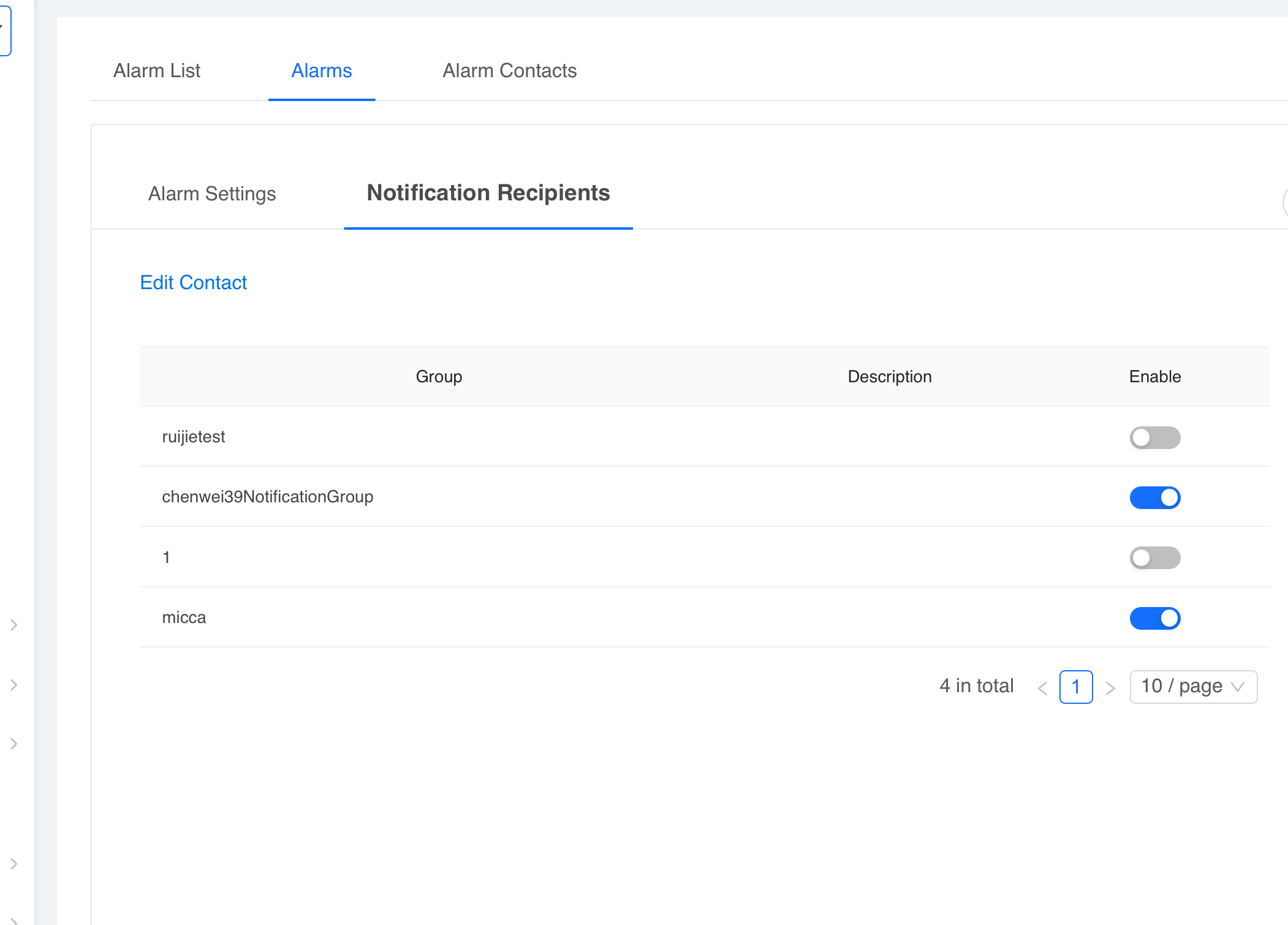Open the Alarm List tab

click(x=157, y=70)
